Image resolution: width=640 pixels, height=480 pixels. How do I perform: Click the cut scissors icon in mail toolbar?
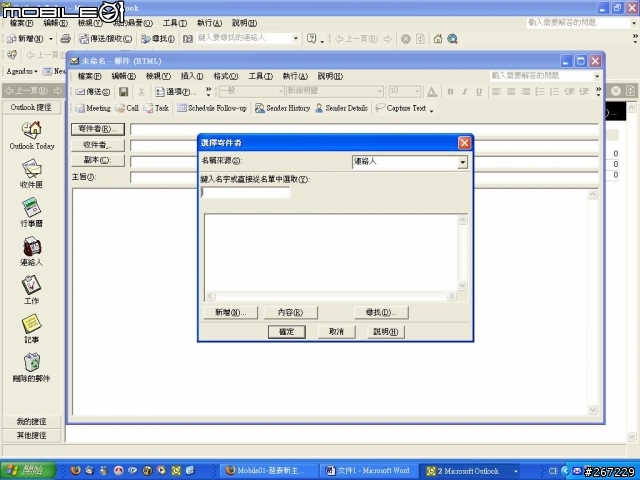pos(141,91)
